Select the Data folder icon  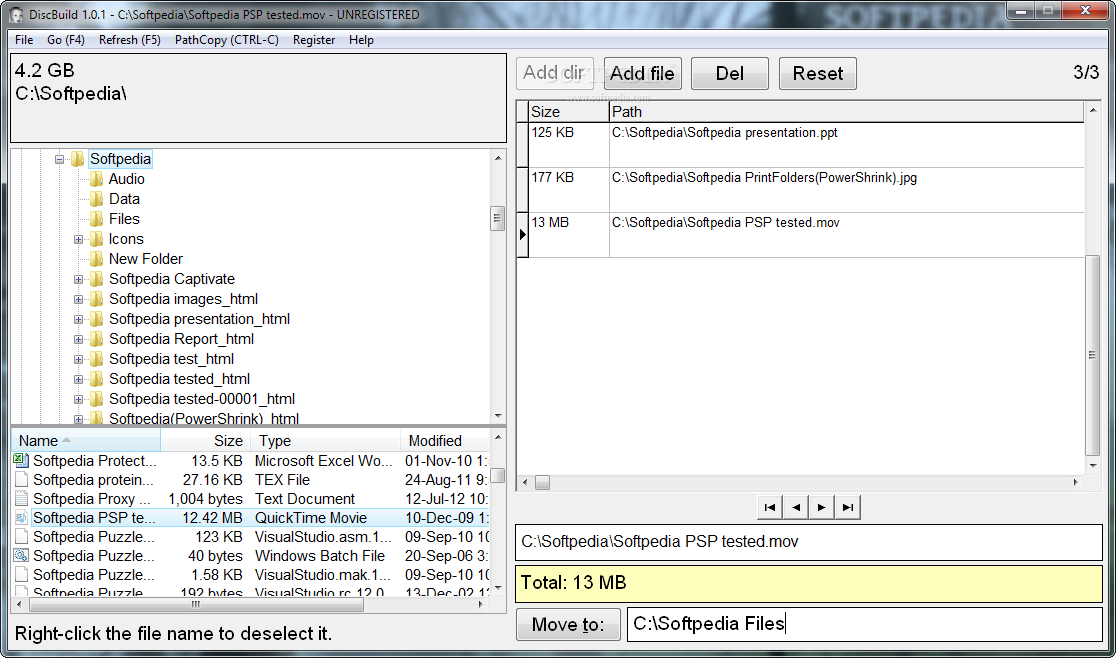click(96, 198)
